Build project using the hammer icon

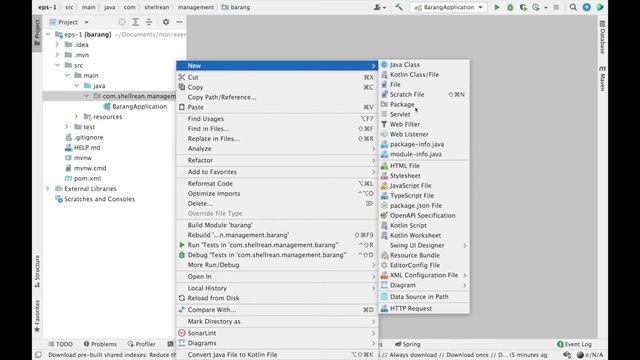(399, 7)
